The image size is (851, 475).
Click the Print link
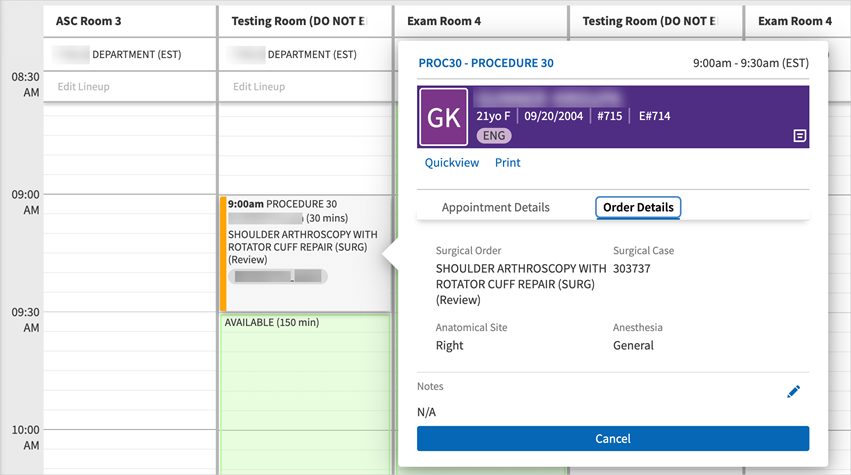click(x=507, y=163)
